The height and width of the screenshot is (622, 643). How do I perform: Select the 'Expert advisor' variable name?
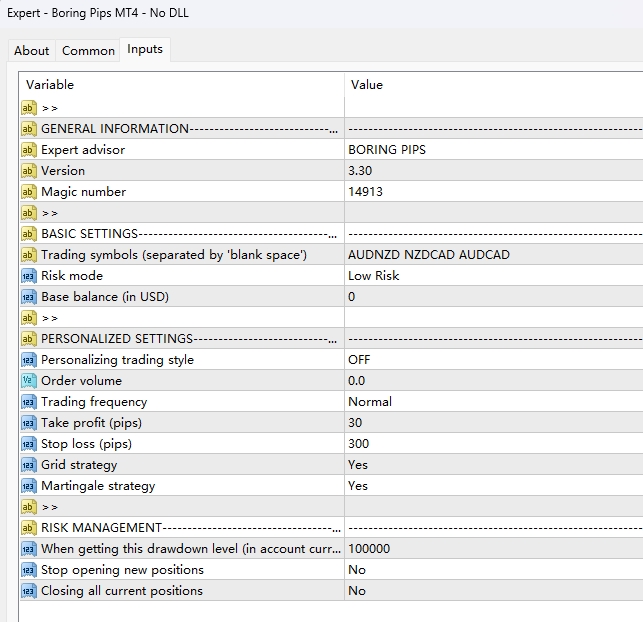click(83, 150)
